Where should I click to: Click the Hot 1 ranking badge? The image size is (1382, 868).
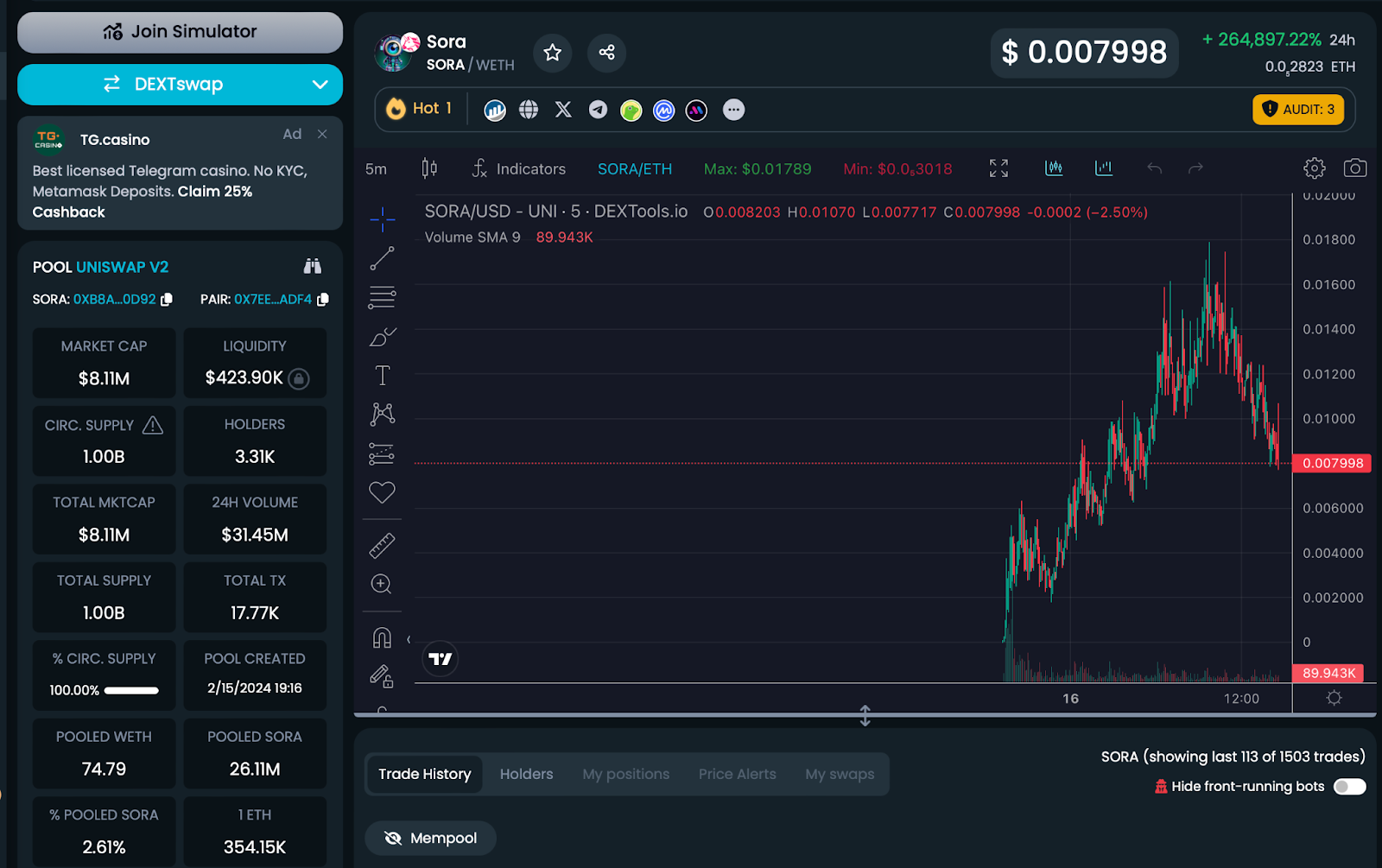pyautogui.click(x=420, y=109)
